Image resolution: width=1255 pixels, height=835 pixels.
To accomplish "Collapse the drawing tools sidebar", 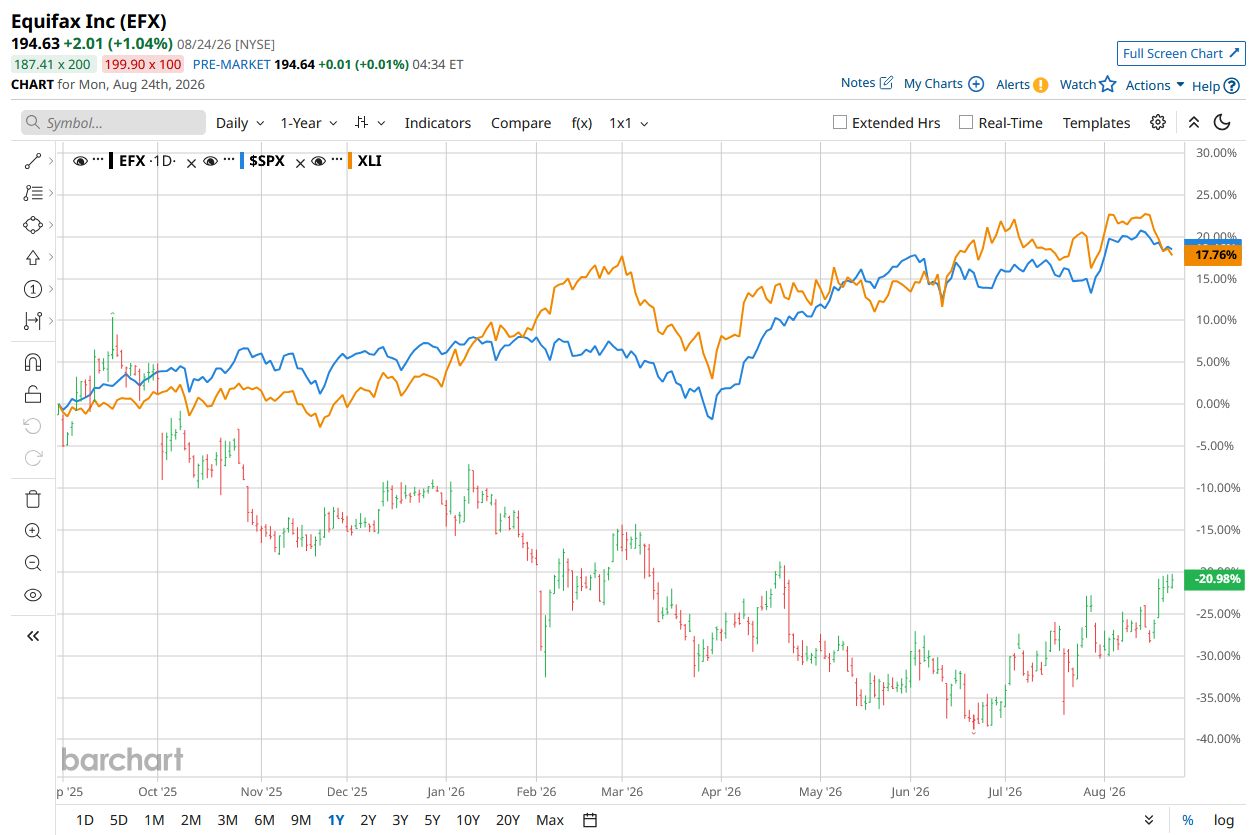I will [32, 635].
